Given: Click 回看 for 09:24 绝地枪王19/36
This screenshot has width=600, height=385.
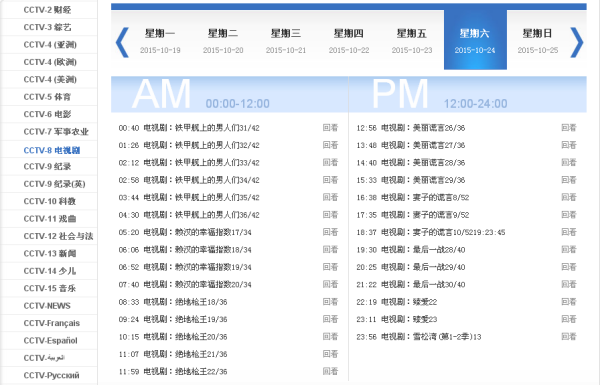Looking at the screenshot, I should tap(330, 319).
